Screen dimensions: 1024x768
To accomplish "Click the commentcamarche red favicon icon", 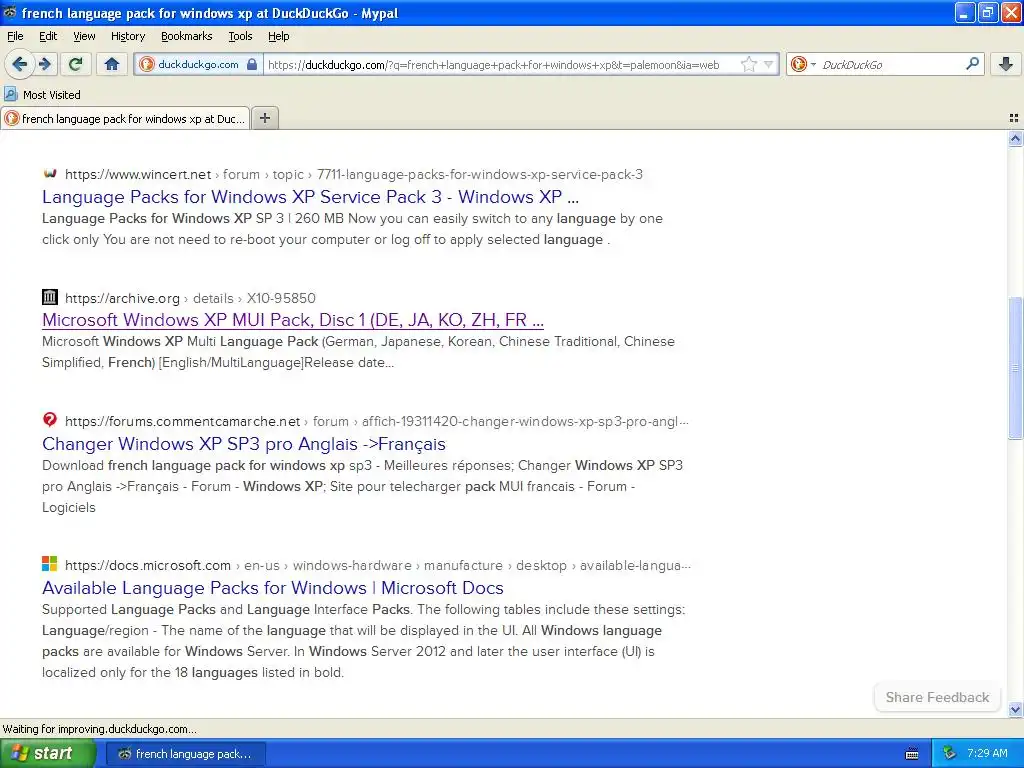I will pos(50,419).
